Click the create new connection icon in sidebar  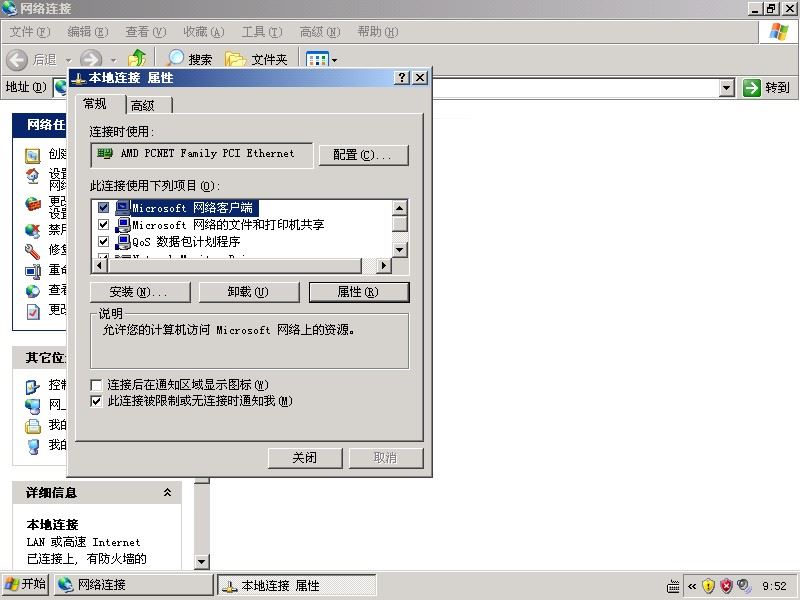point(33,155)
